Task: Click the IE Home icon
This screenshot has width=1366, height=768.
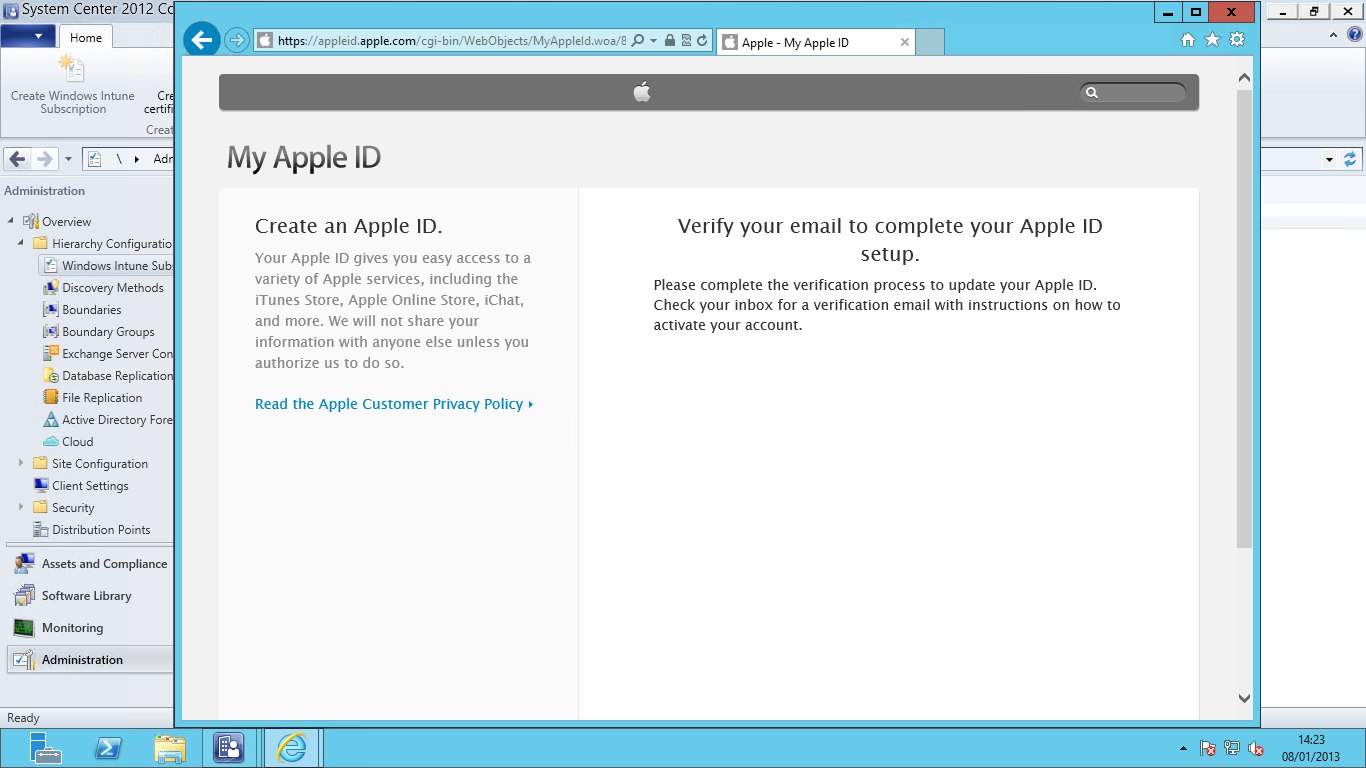Action: [1188, 40]
